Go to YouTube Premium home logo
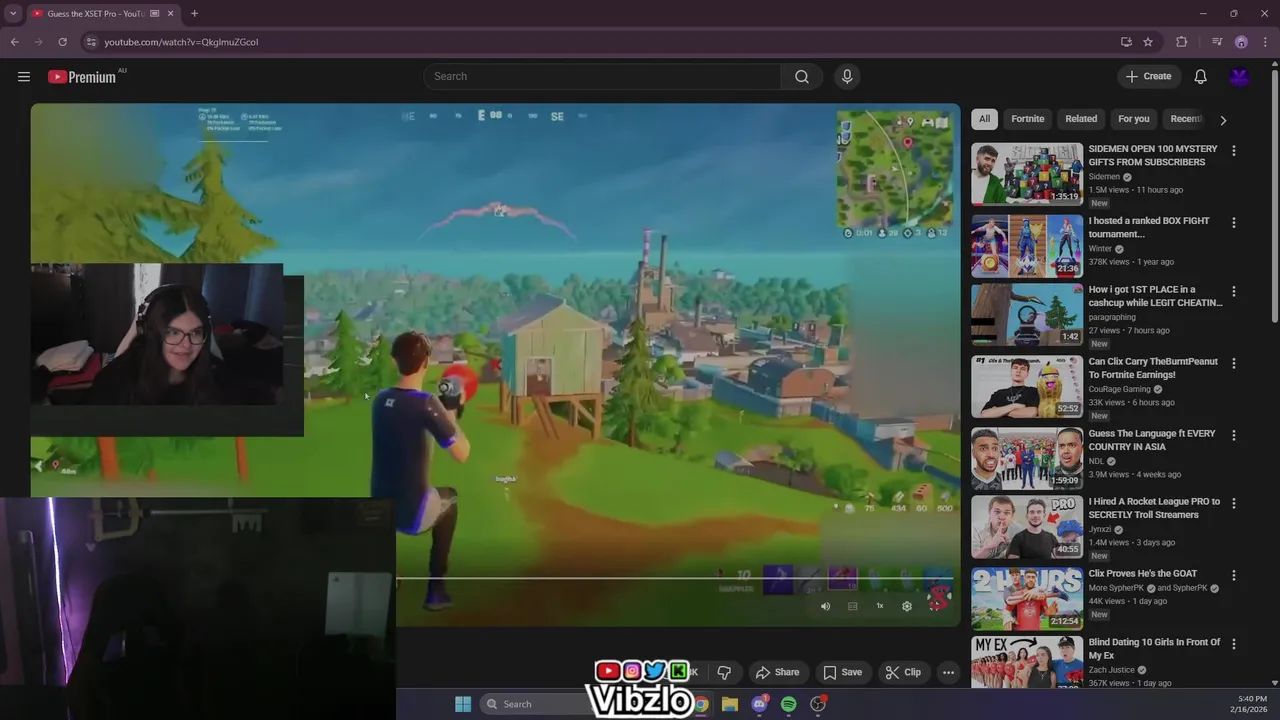The image size is (1280, 720). coord(83,77)
